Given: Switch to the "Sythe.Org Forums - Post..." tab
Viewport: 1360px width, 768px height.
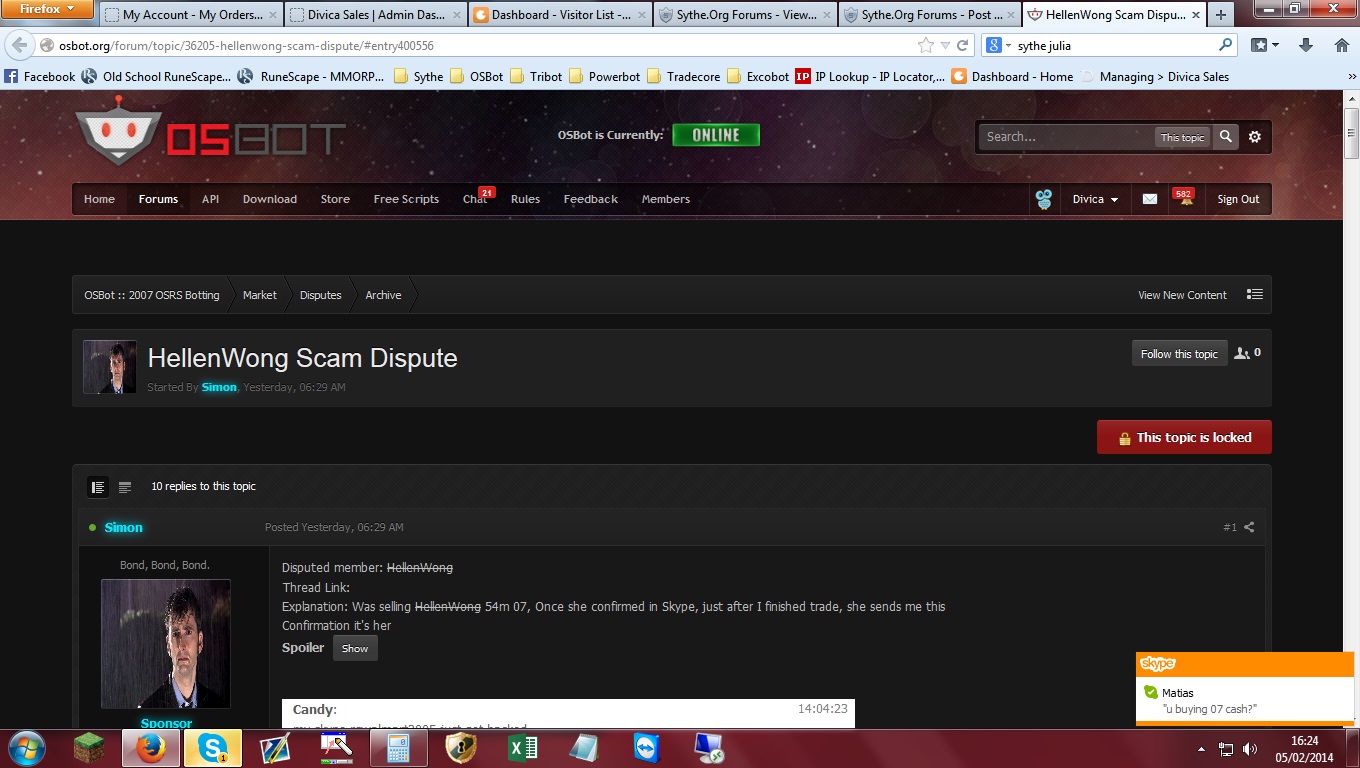Looking at the screenshot, I should 930,15.
